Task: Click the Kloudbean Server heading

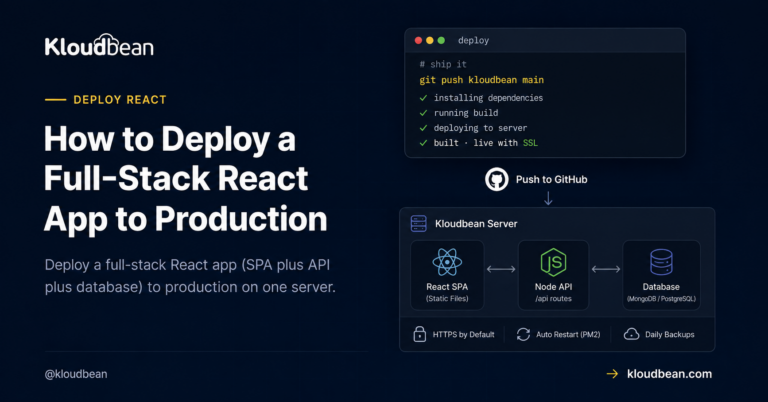Action: click(x=476, y=224)
